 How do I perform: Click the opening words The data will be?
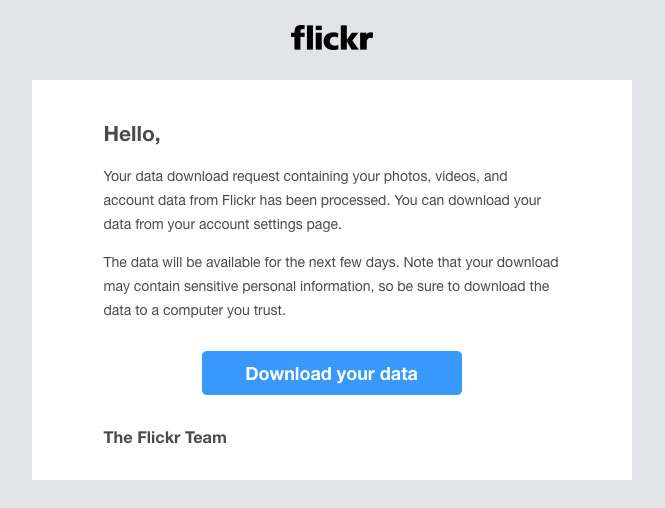[x=153, y=262]
